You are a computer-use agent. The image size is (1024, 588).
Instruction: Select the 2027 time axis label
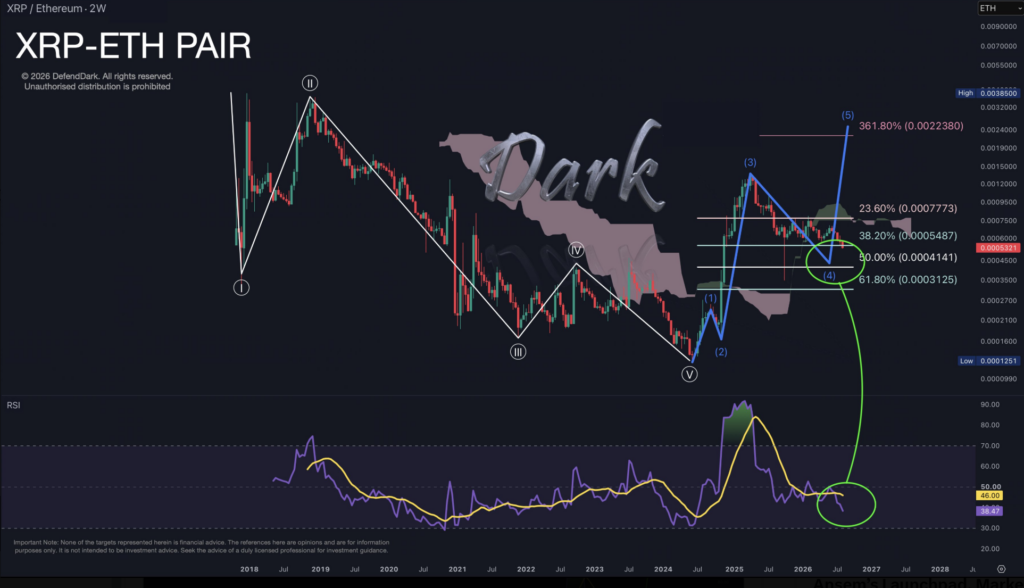(x=872, y=569)
